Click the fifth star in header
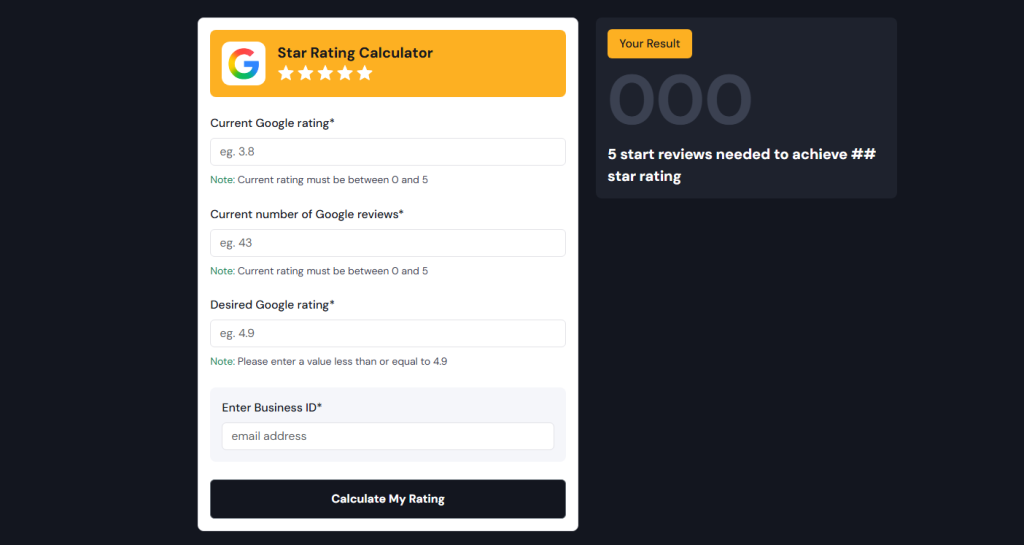Screen dimensions: 1024x545 (364, 73)
